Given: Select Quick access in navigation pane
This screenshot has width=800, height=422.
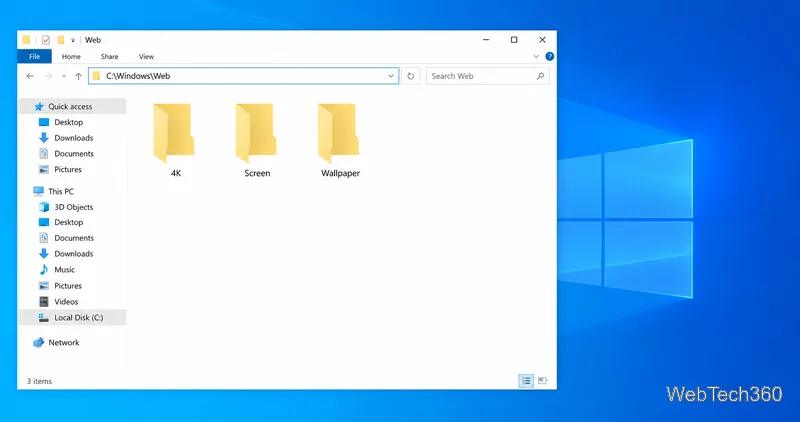Looking at the screenshot, I should 70,107.
